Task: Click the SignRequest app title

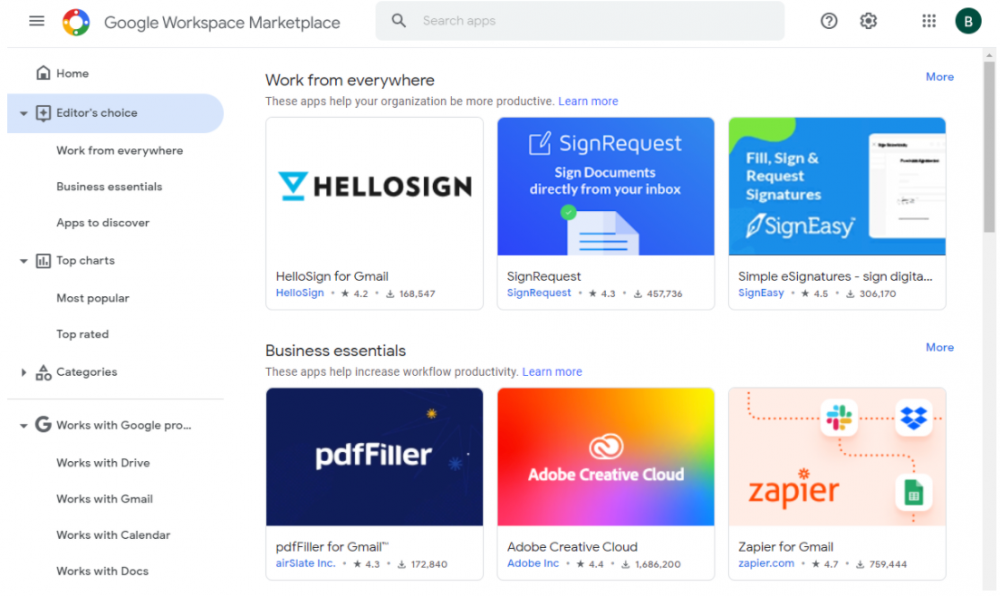Action: (543, 276)
